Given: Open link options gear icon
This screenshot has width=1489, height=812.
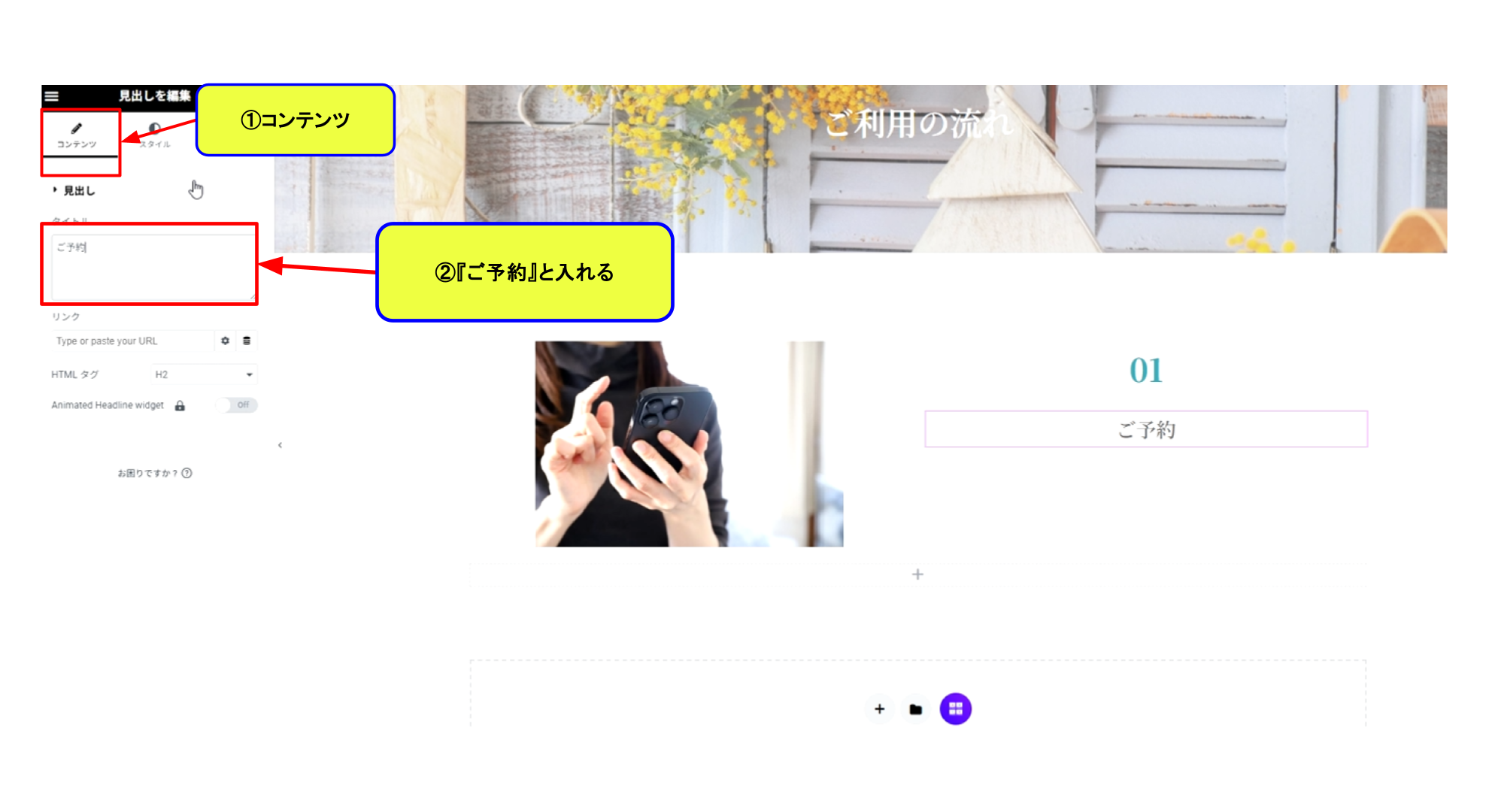Looking at the screenshot, I should point(225,341).
